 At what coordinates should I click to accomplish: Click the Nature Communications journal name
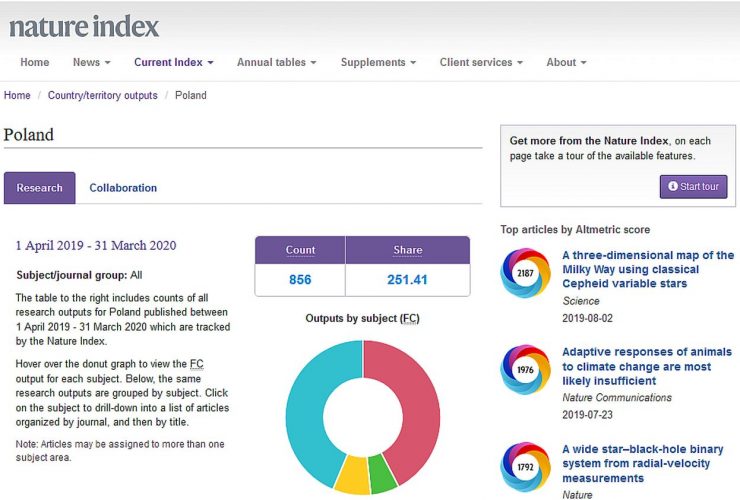(x=617, y=398)
